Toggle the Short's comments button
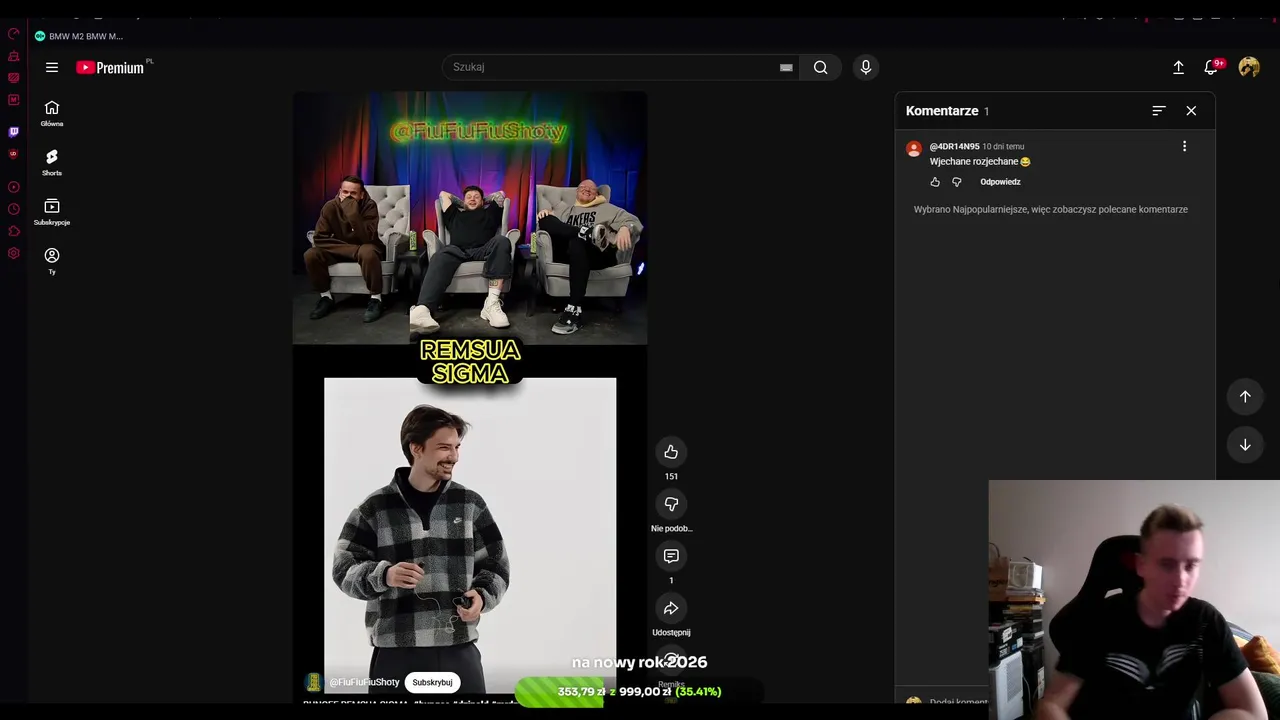Screen dimensions: 1280x720 pyautogui.click(x=671, y=556)
